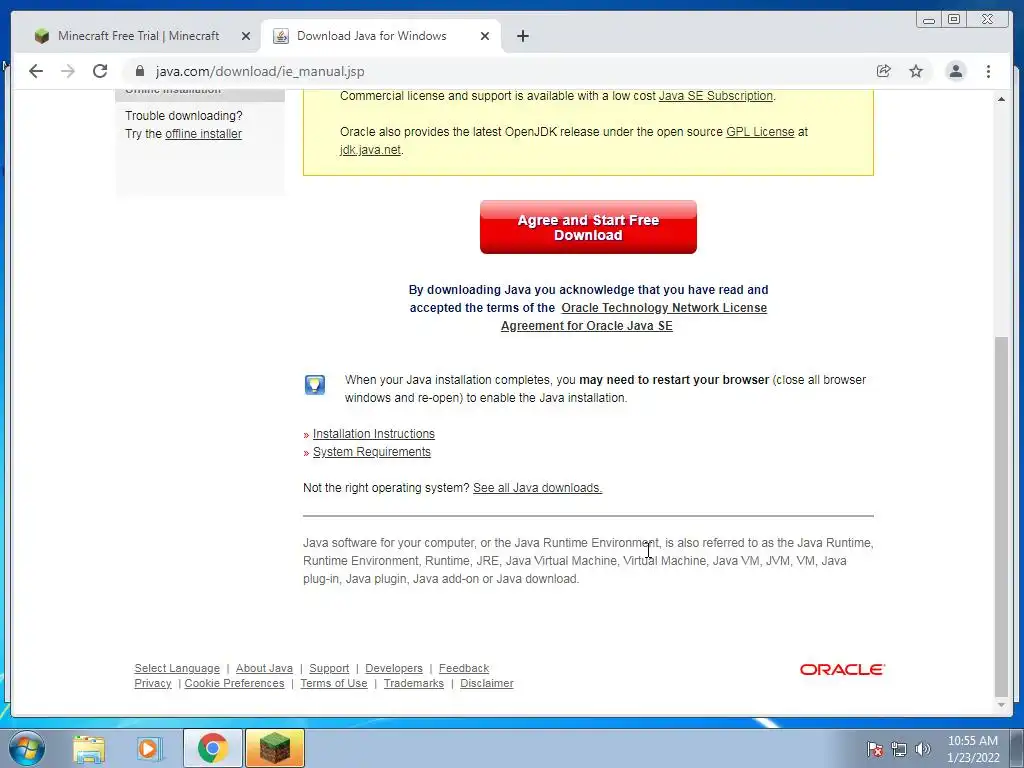This screenshot has height=768, width=1024.
Task: Go back with the browser back arrow
Action: click(36, 71)
